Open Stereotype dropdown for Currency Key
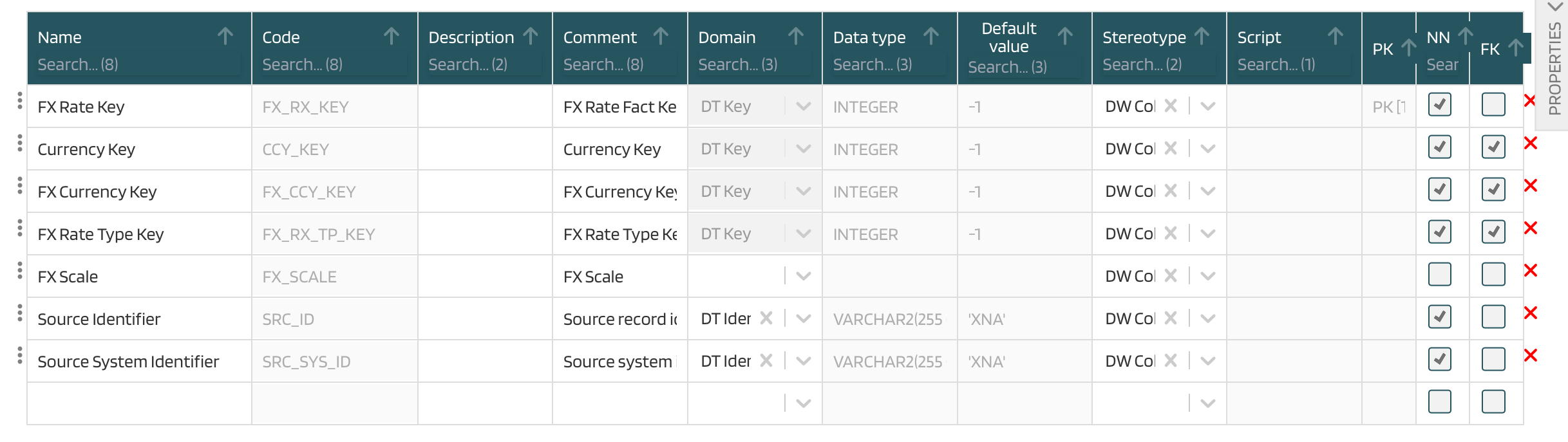 [1208, 149]
